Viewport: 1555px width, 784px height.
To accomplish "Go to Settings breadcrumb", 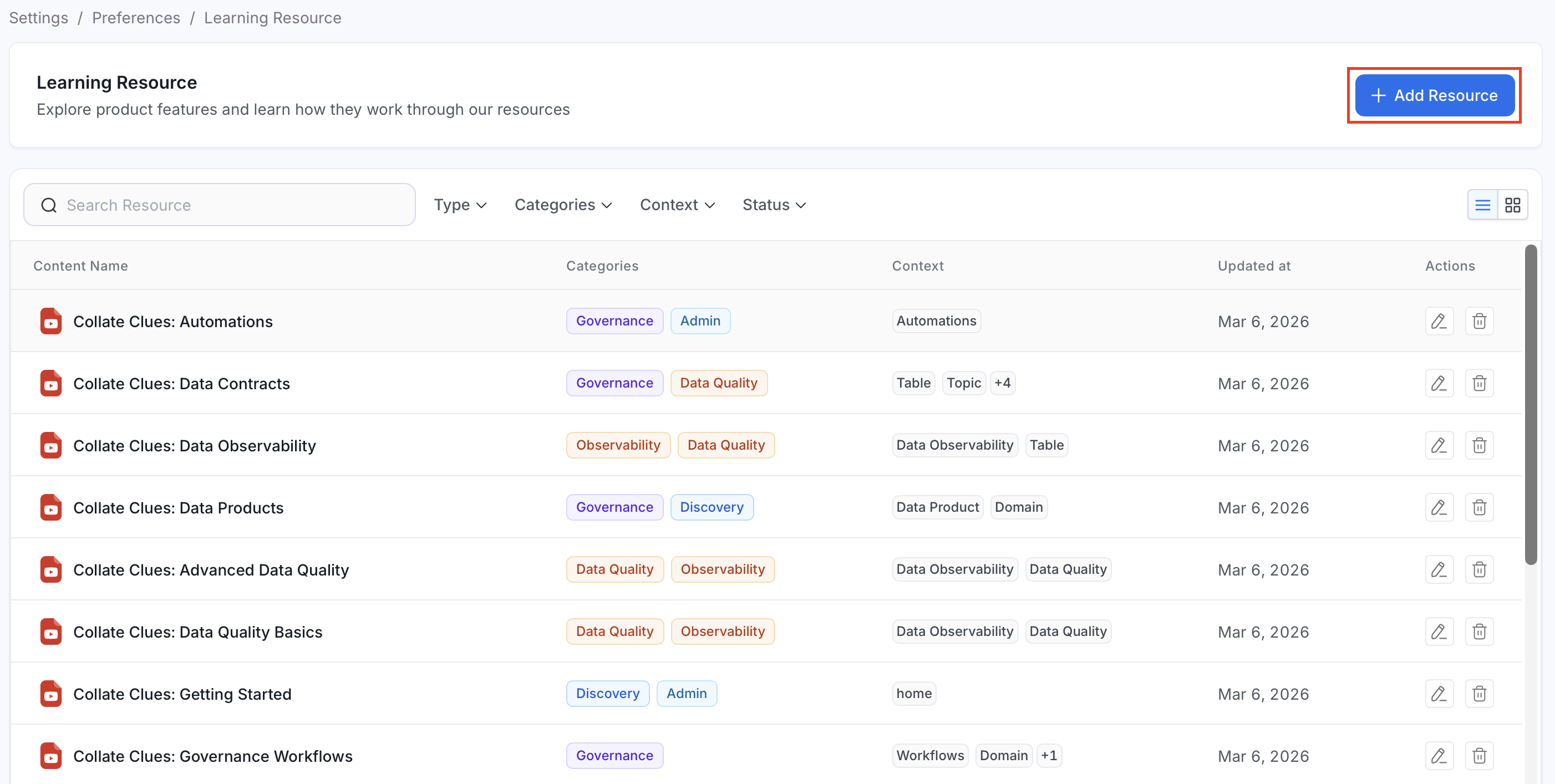I will pyautogui.click(x=39, y=18).
